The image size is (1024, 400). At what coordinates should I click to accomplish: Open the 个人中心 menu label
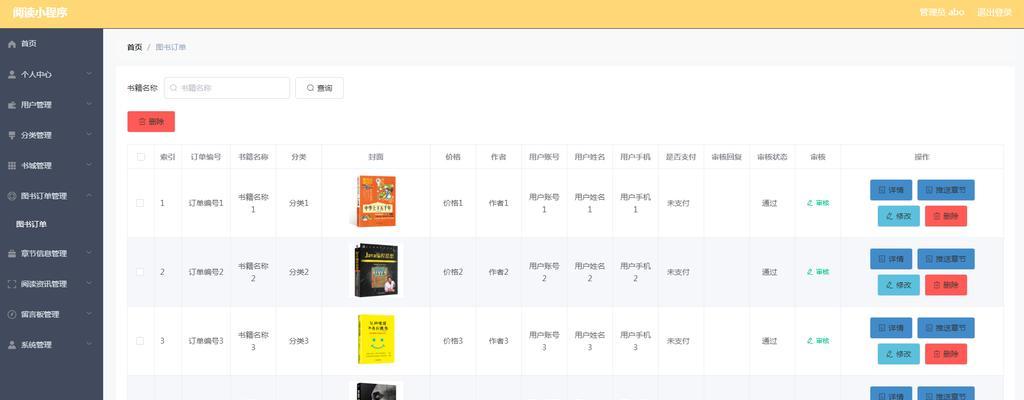pyautogui.click(x=36, y=75)
